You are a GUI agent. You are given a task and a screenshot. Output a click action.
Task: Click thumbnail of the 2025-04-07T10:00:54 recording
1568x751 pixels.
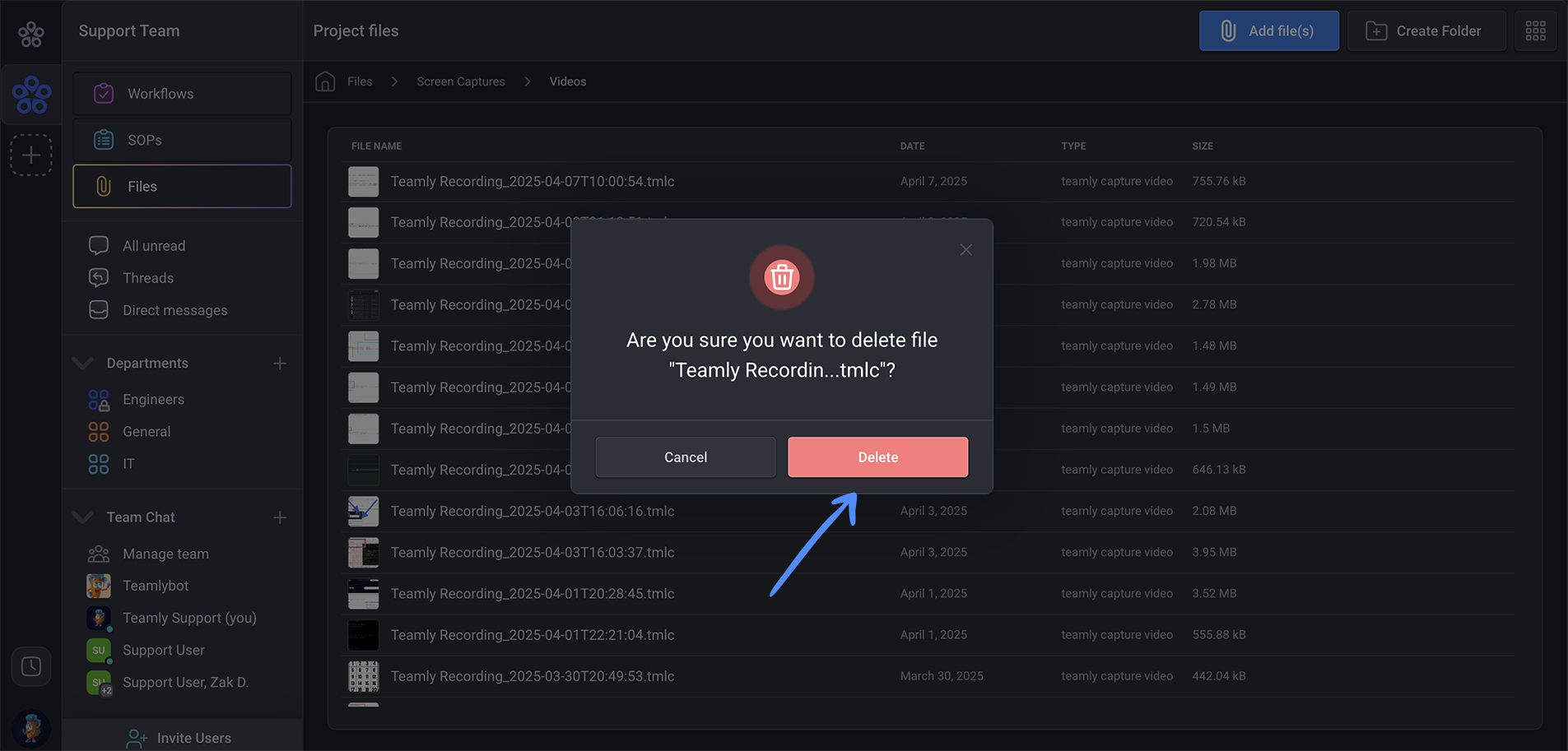click(363, 182)
